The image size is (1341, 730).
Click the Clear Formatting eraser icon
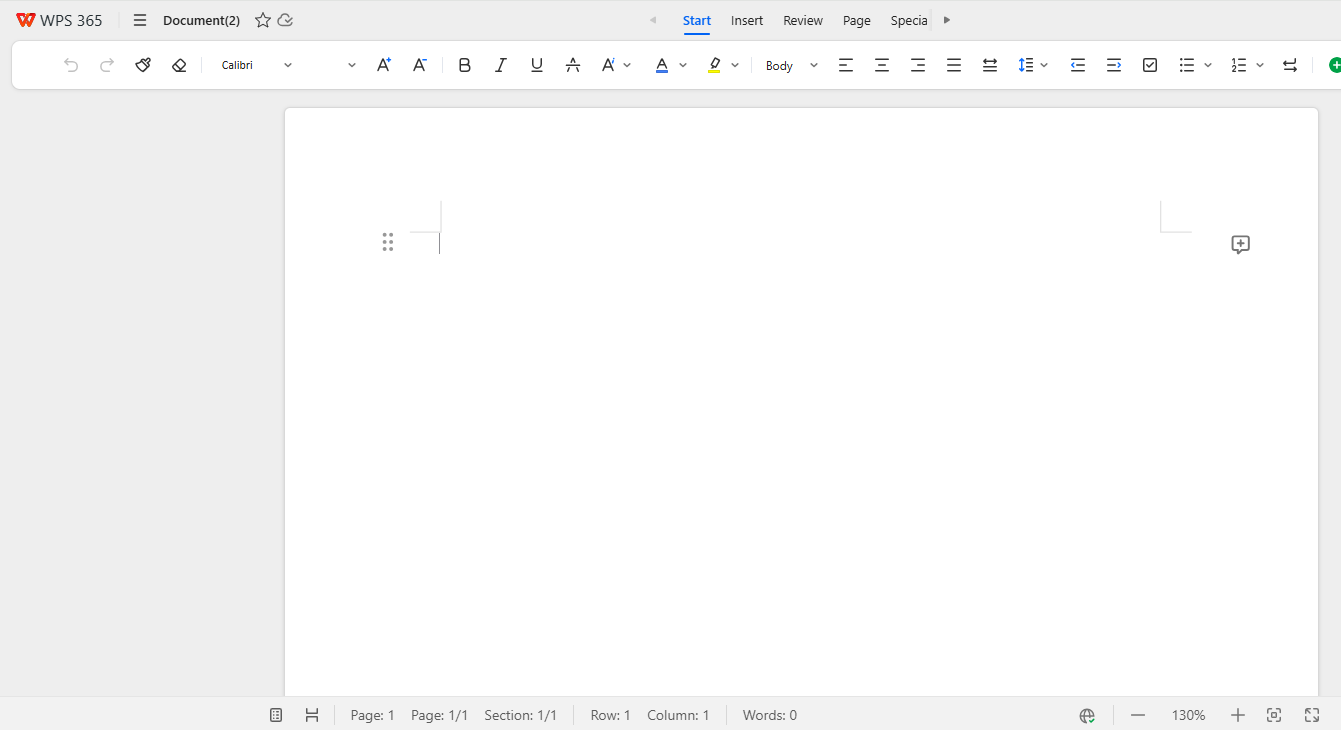click(x=179, y=65)
